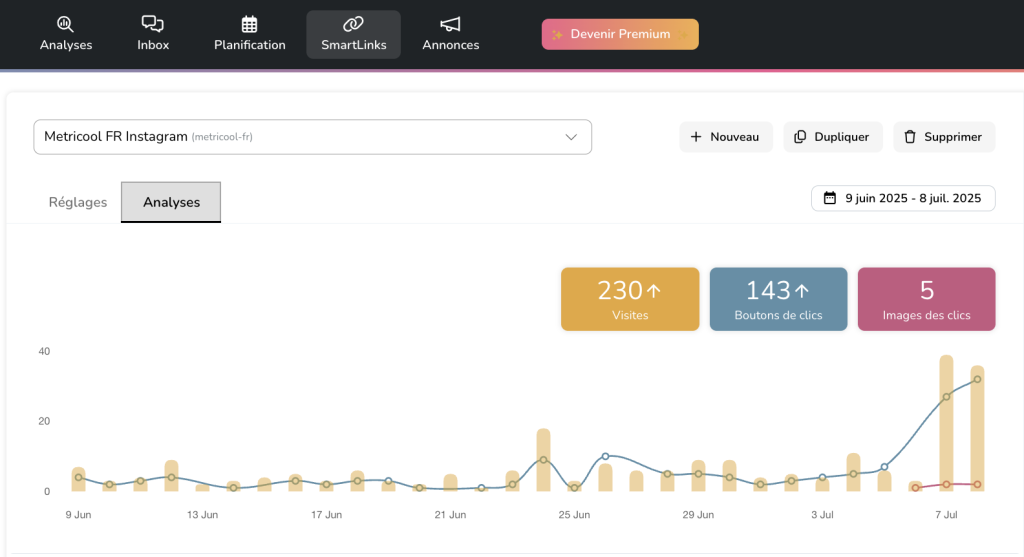Click the Planification calendar icon

tap(249, 24)
